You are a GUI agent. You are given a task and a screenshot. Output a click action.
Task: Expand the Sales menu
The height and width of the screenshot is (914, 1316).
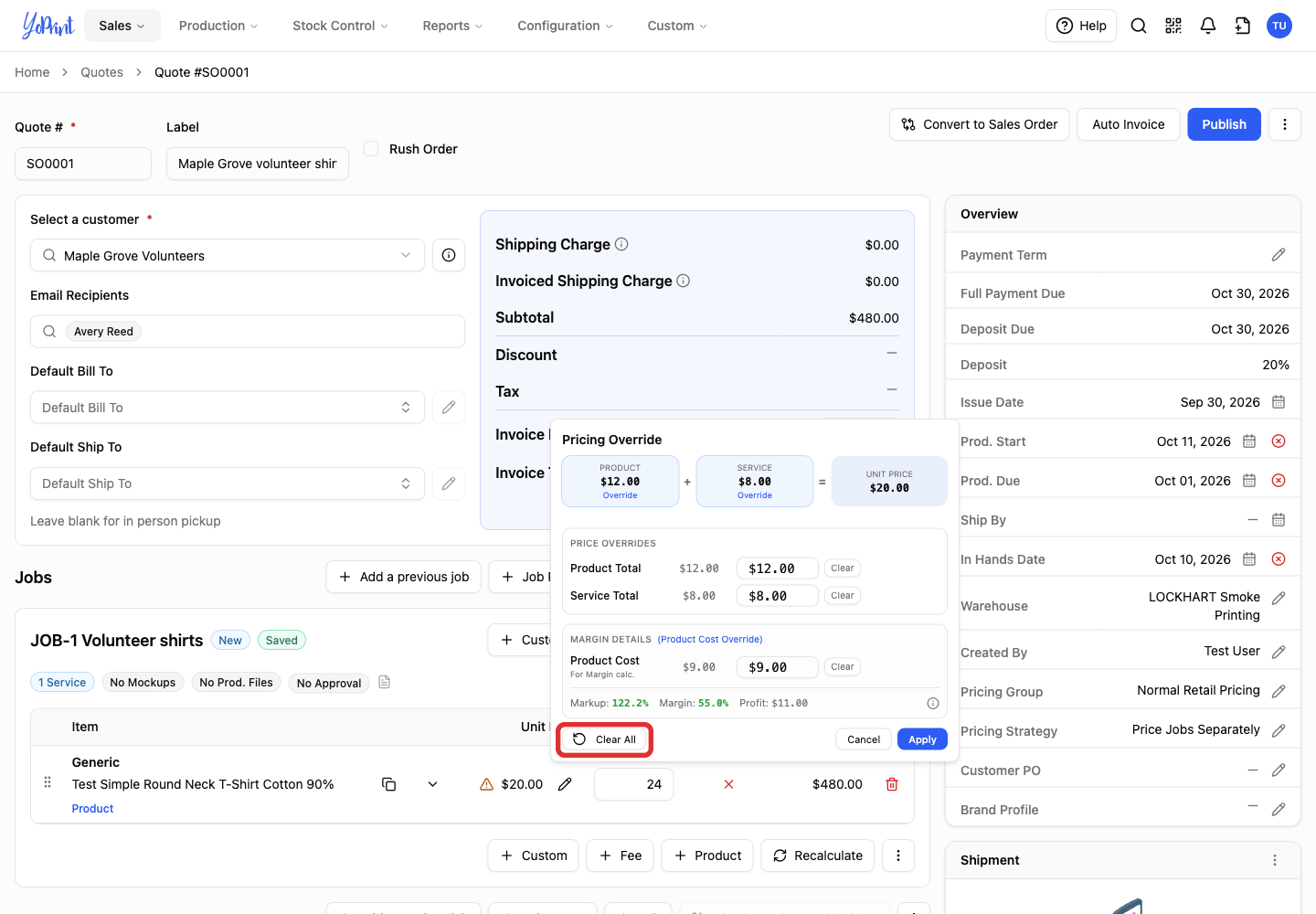(x=122, y=26)
